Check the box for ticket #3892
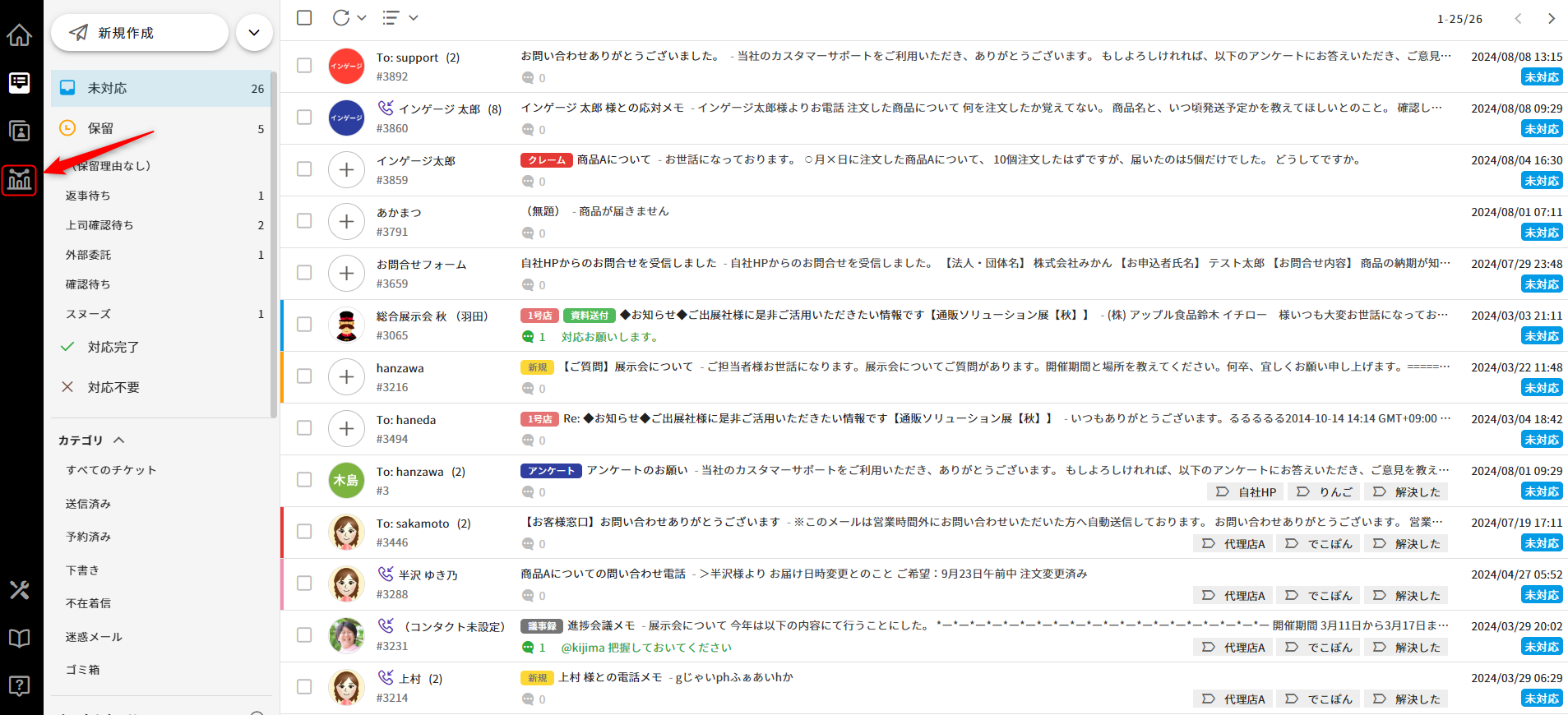Viewport: 1568px width, 715px height. coord(304,66)
